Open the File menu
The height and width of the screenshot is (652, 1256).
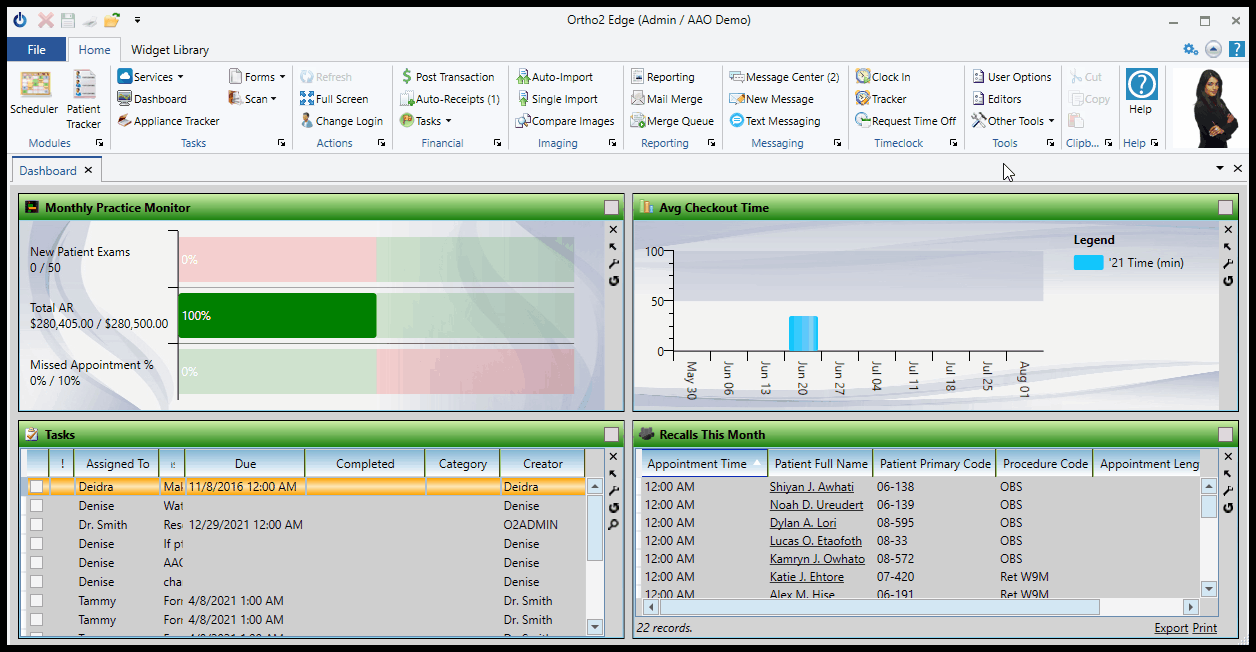[x=37, y=50]
